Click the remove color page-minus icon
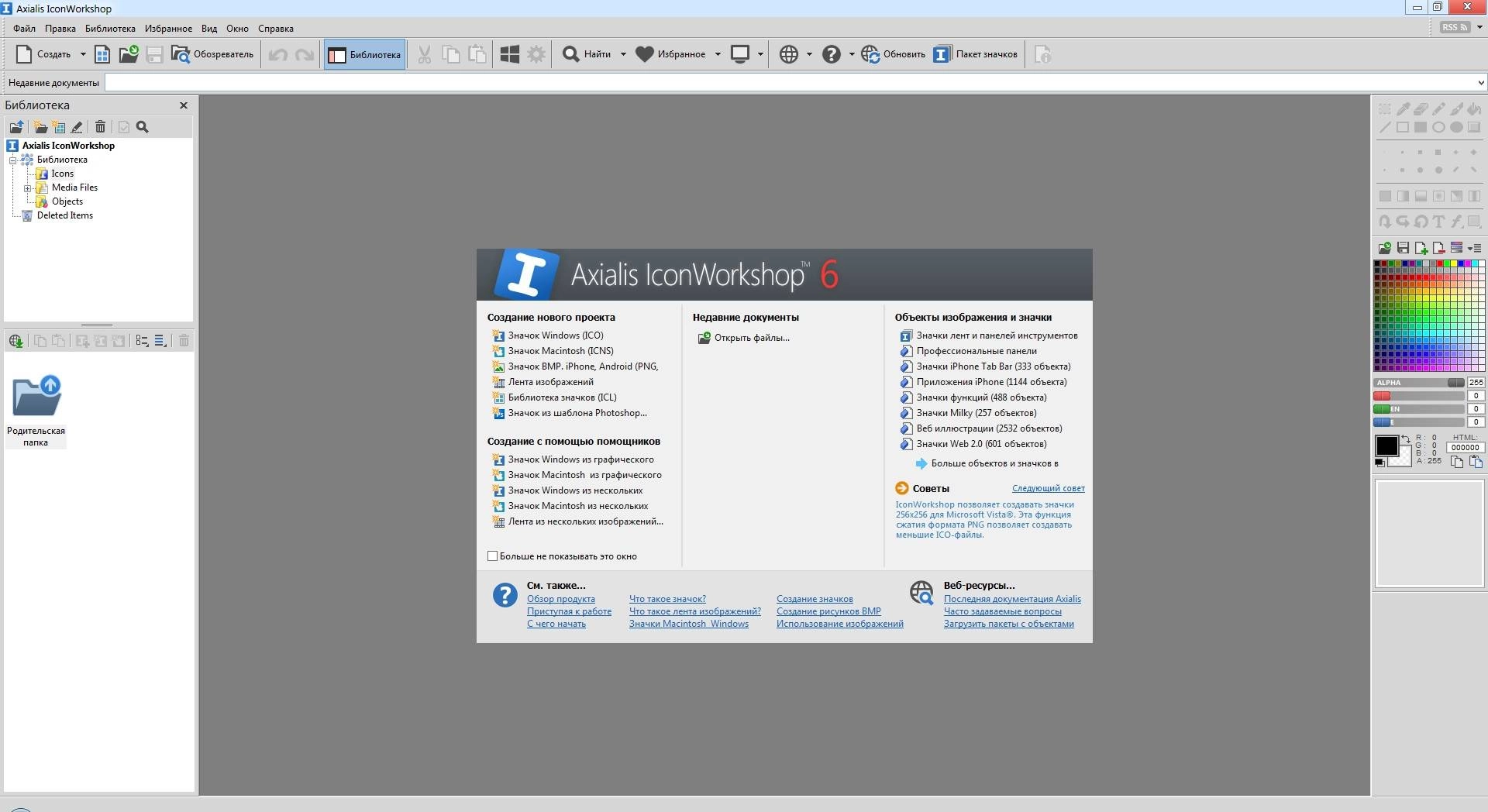The image size is (1488, 812). [x=1438, y=248]
